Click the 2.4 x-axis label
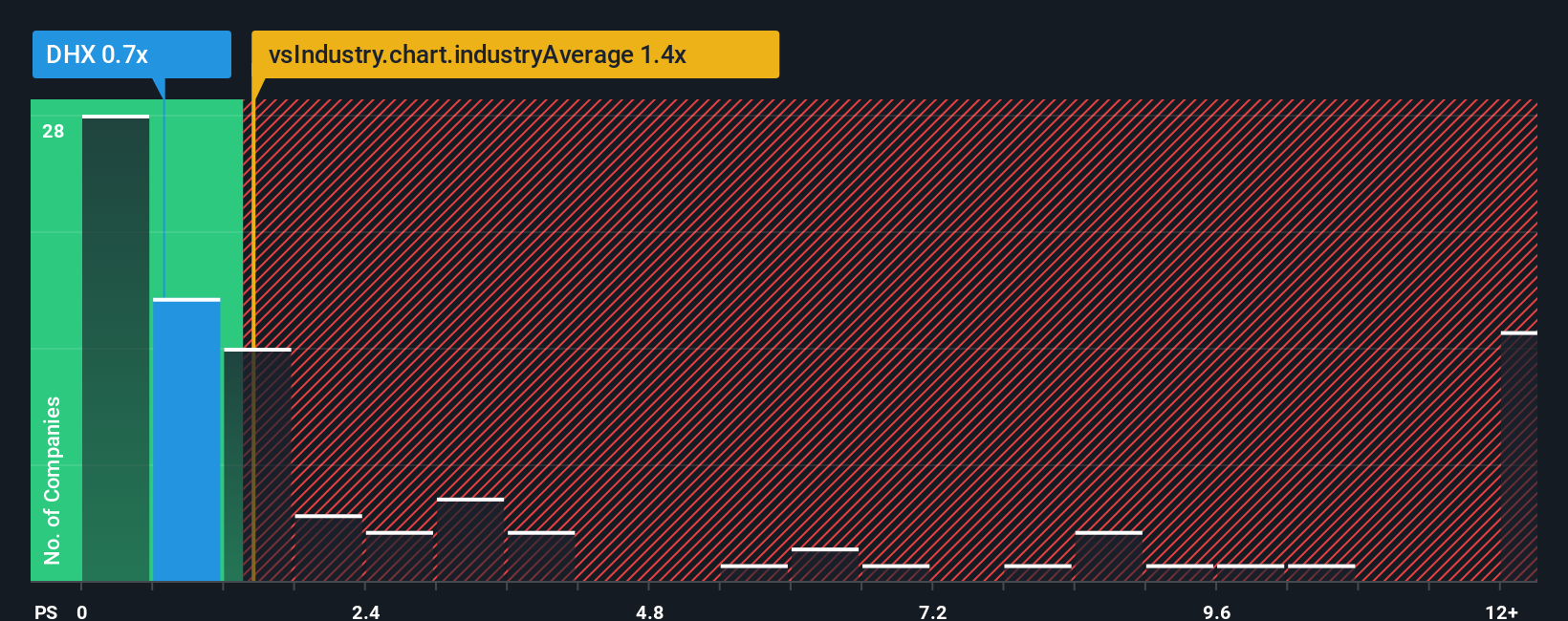Image resolution: width=1568 pixels, height=621 pixels. point(365,611)
